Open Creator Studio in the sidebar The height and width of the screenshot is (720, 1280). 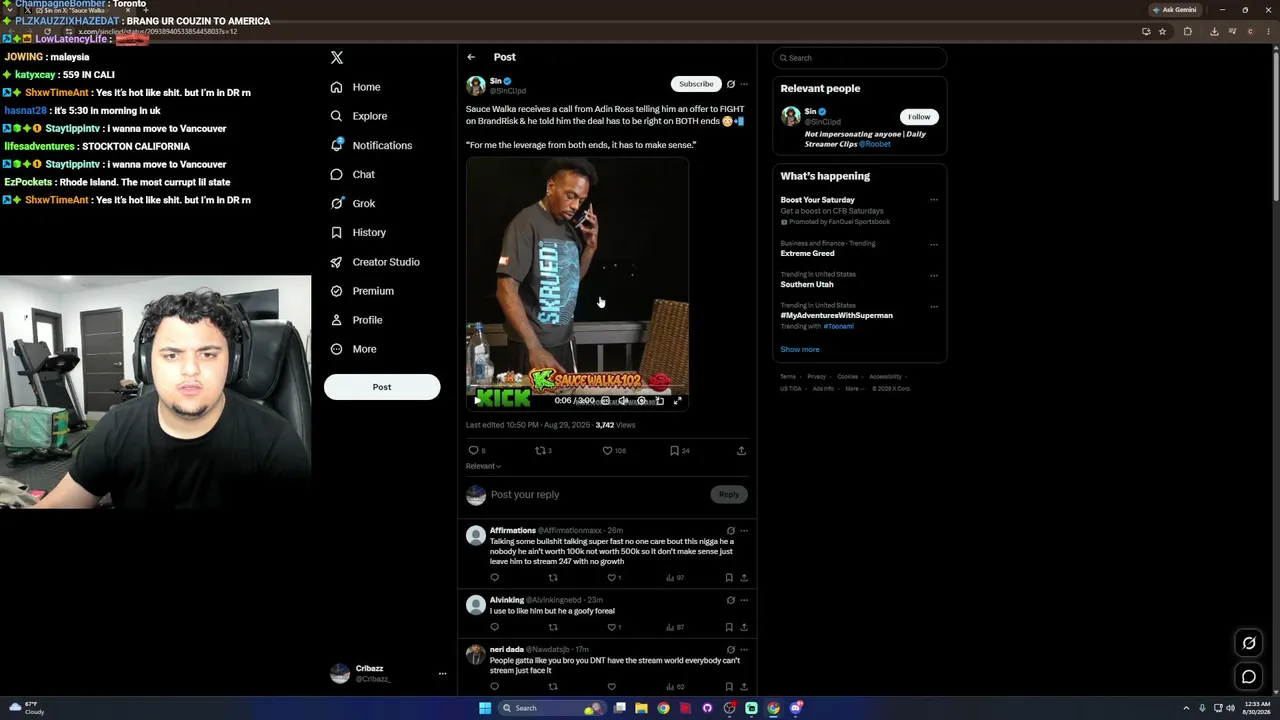click(375, 262)
